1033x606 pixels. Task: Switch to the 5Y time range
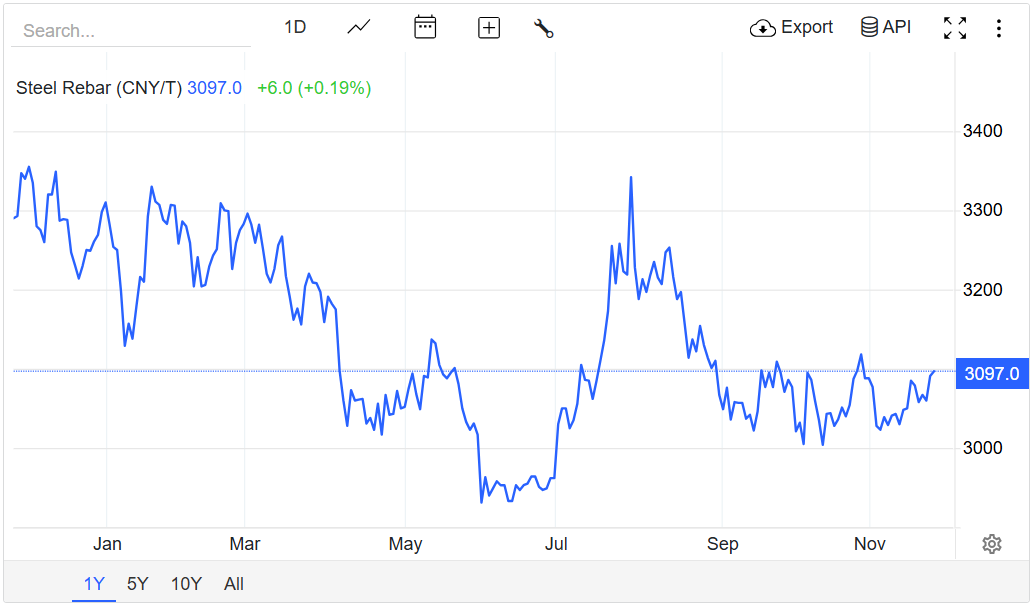[x=138, y=584]
